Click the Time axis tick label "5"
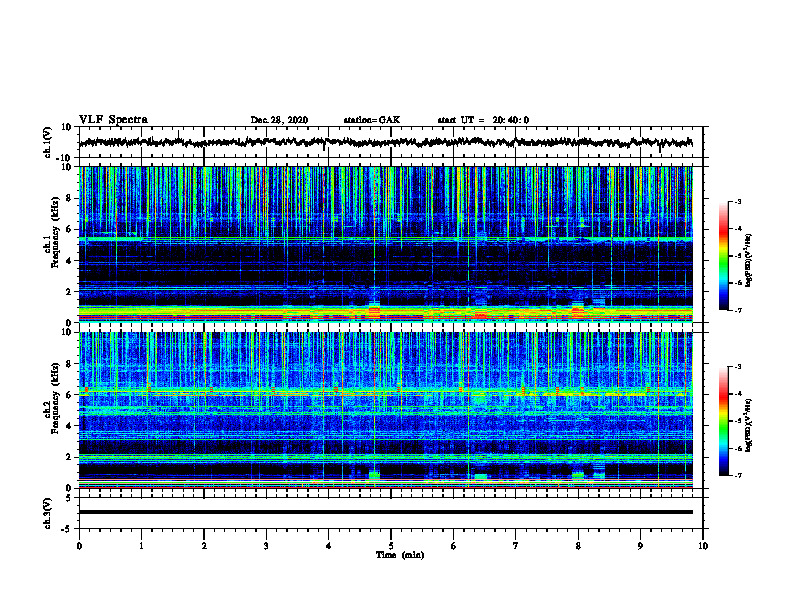The image size is (792, 612). click(x=391, y=546)
